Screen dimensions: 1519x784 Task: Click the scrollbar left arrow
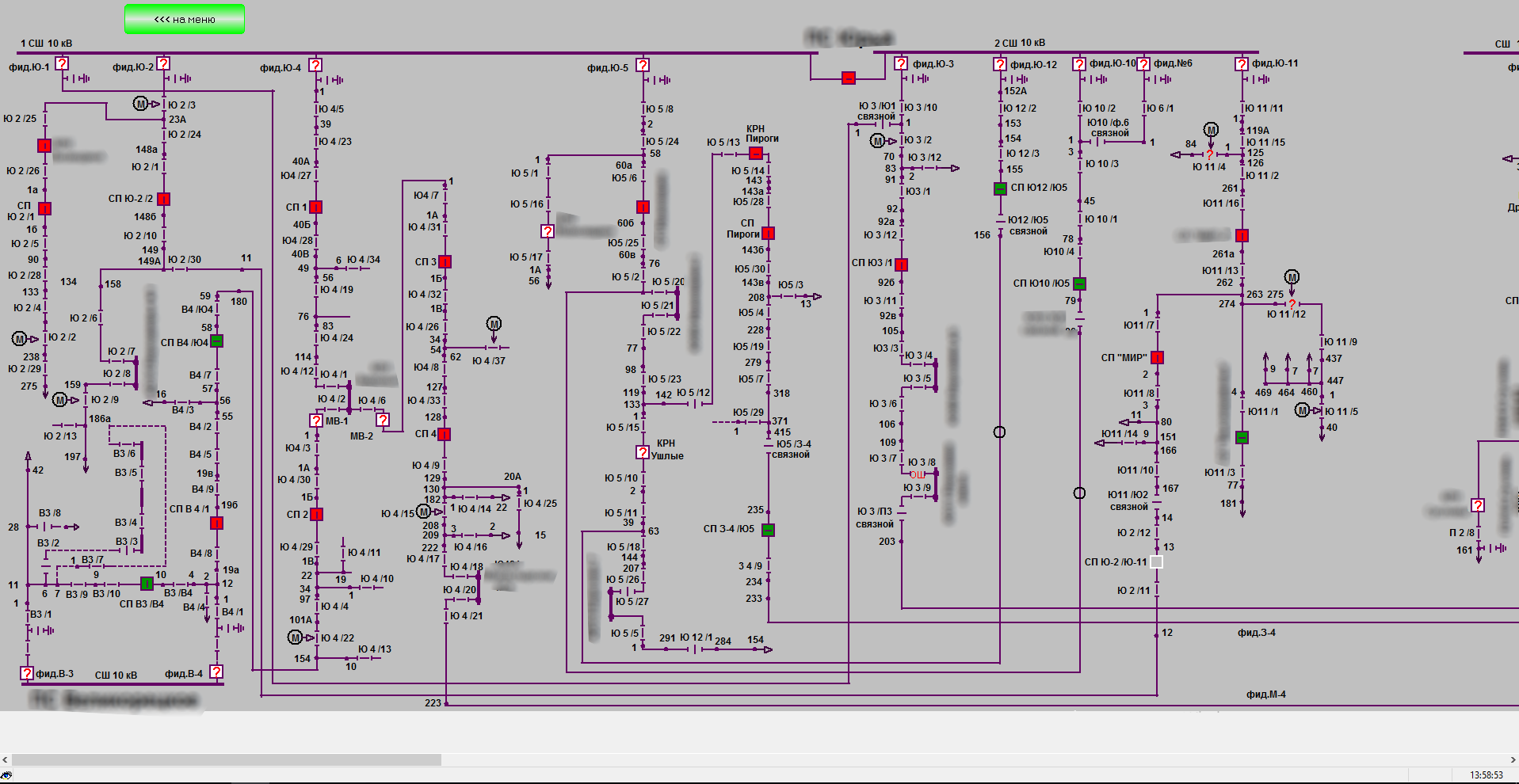(x=6, y=759)
